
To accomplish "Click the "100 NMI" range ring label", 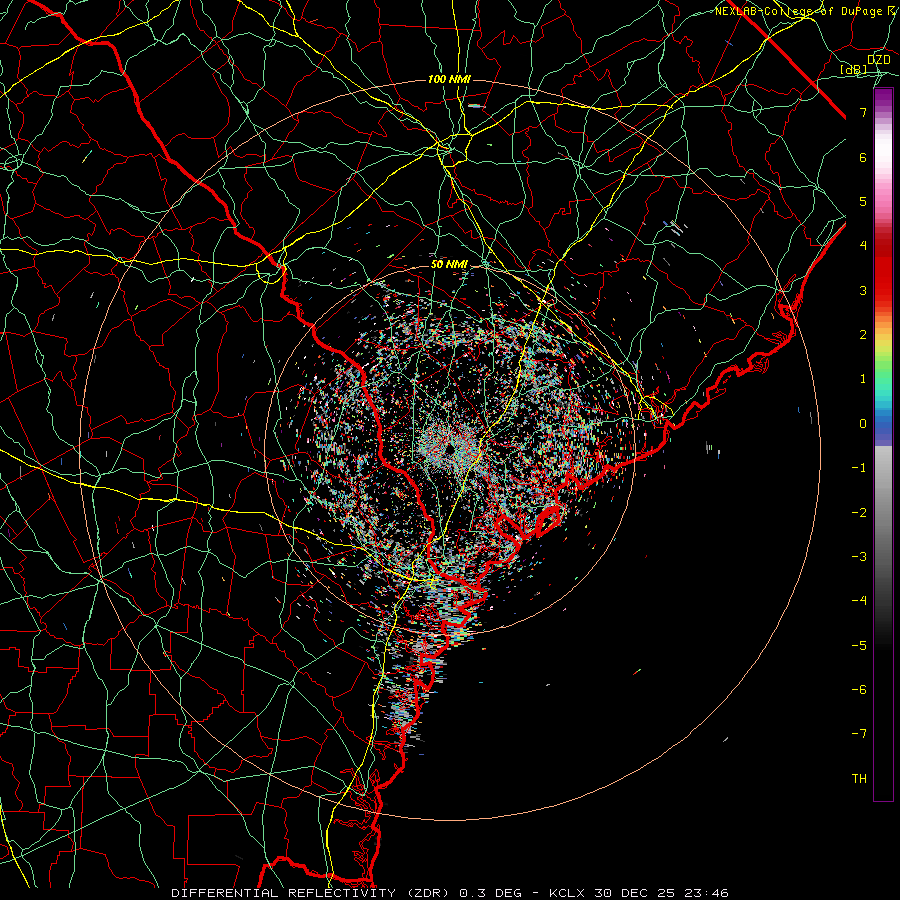I will click(x=449, y=79).
